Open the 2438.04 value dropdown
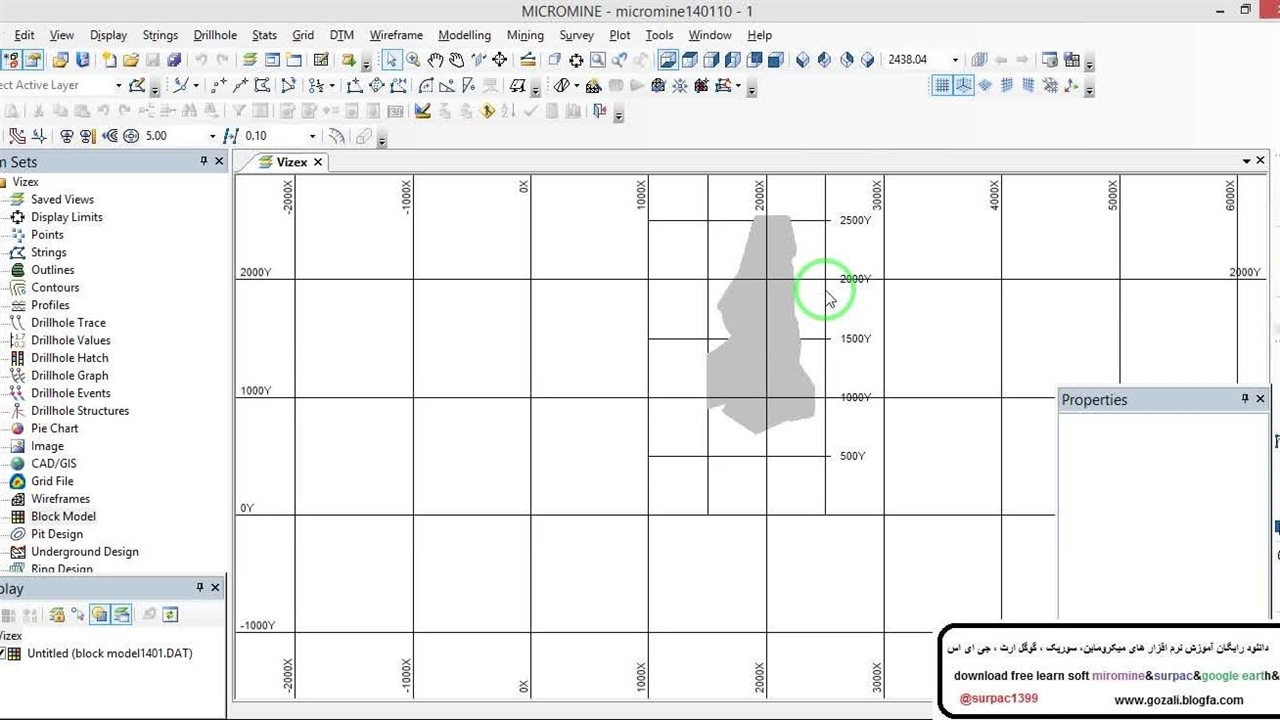Screen dimensions: 1280x720 tap(955, 60)
